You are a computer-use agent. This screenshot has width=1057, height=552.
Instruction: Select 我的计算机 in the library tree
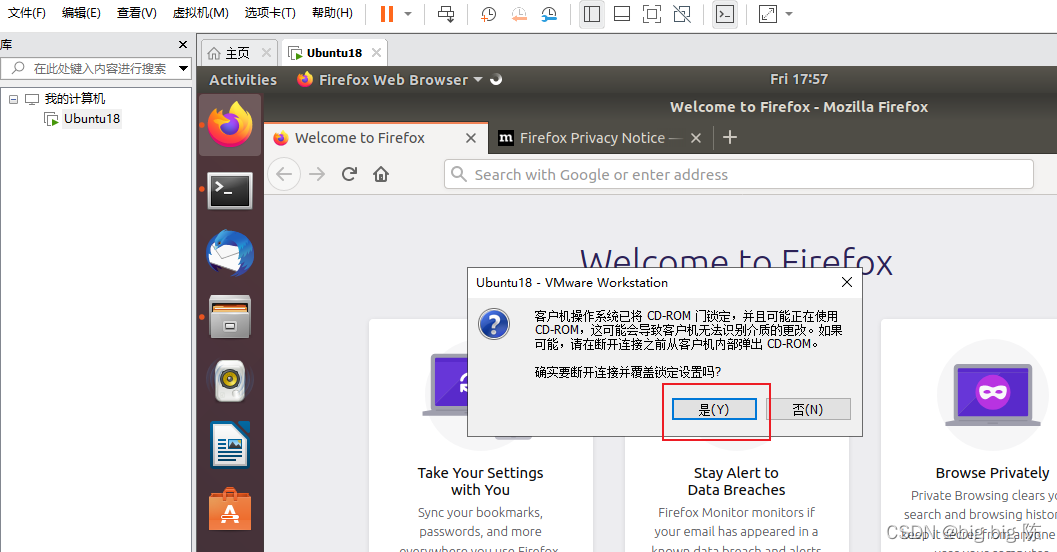[74, 99]
